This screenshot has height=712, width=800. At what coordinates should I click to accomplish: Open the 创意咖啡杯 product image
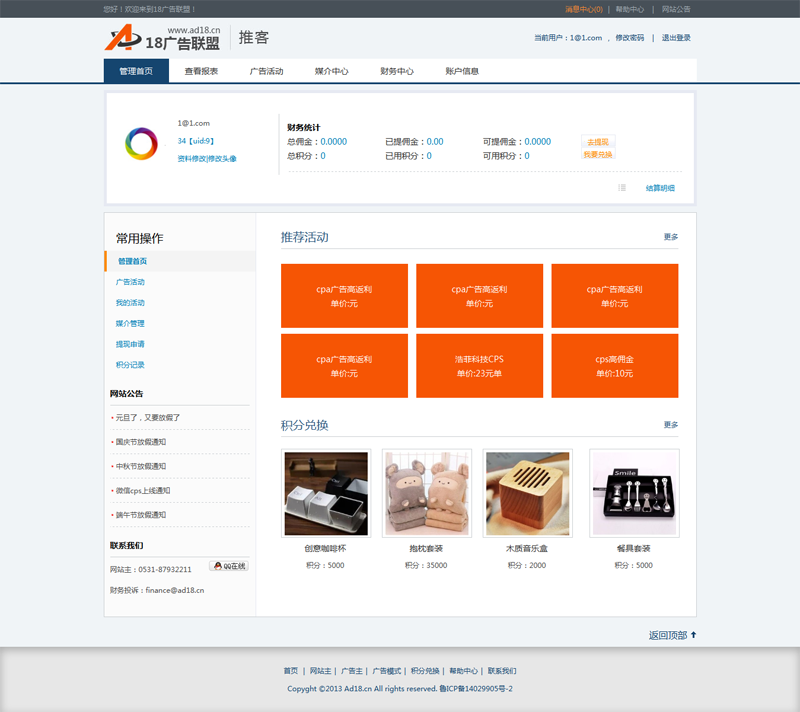326,493
